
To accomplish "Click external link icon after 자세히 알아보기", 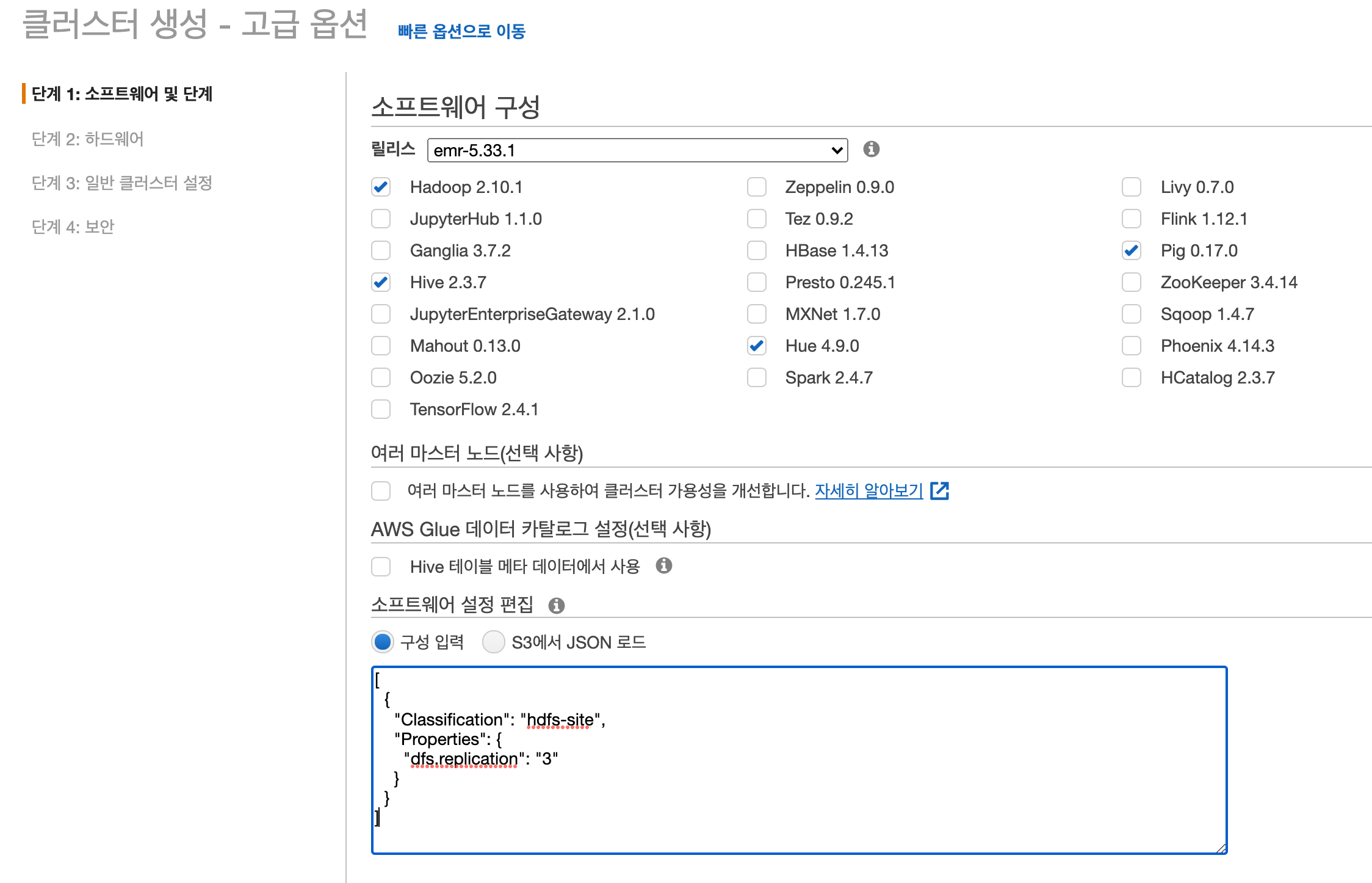I will [939, 490].
